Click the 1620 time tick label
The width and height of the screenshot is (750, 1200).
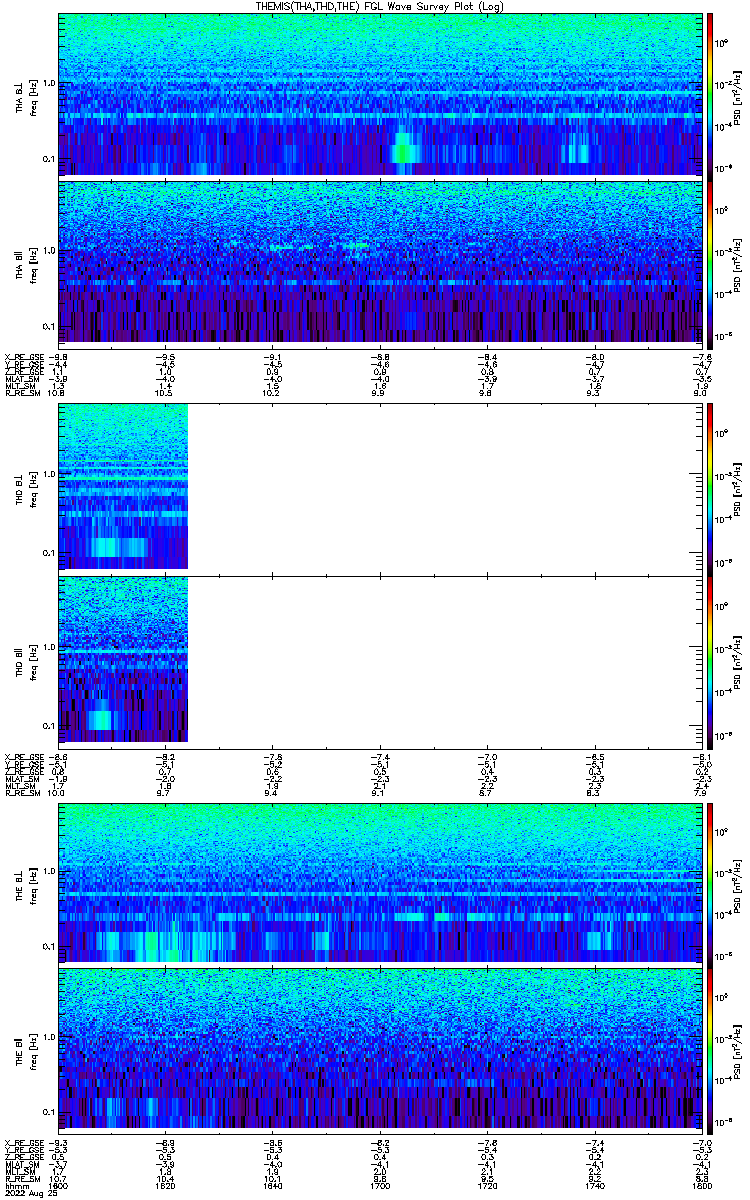point(165,1185)
